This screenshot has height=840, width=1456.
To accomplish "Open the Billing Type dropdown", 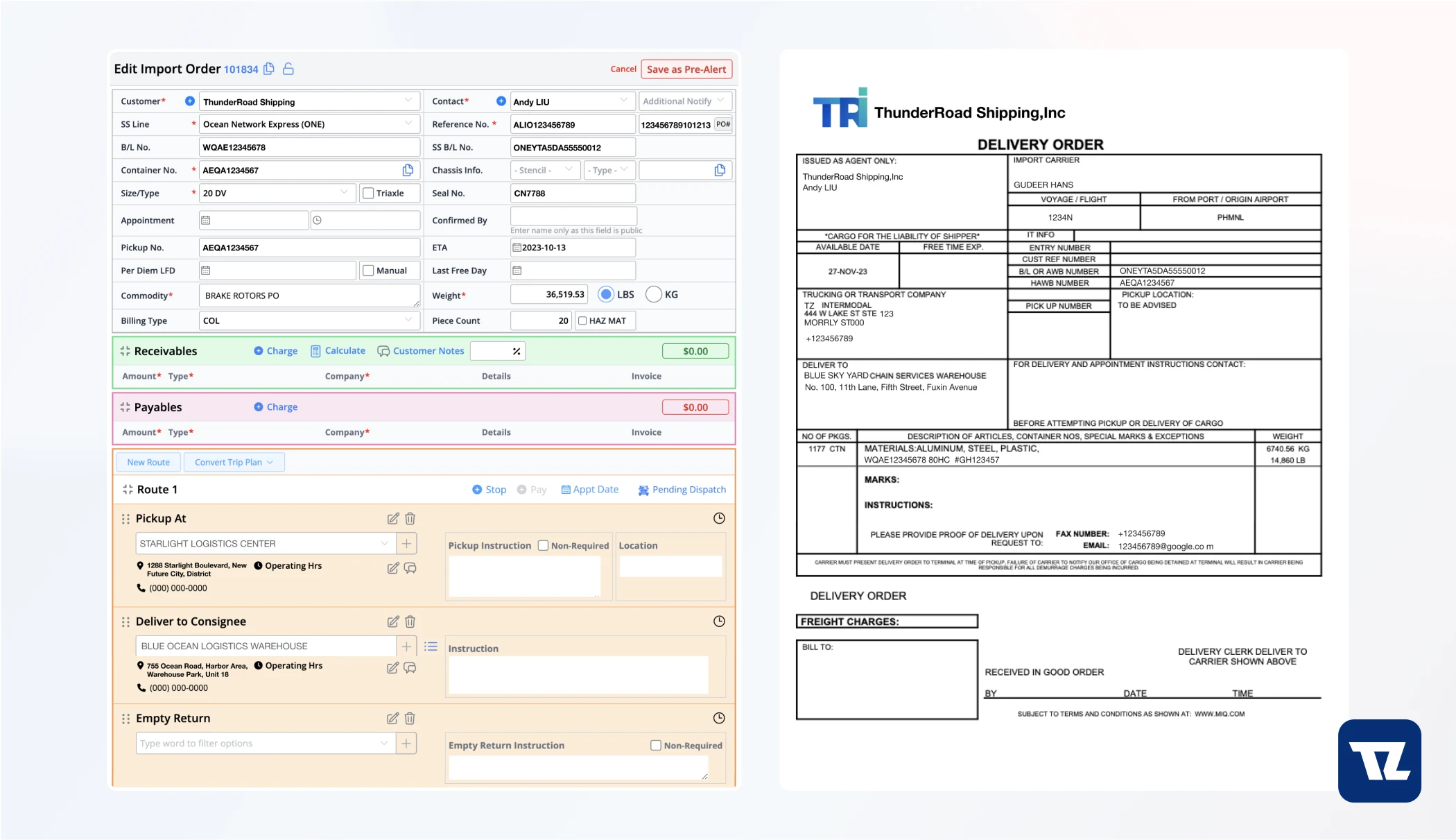I will 309,320.
